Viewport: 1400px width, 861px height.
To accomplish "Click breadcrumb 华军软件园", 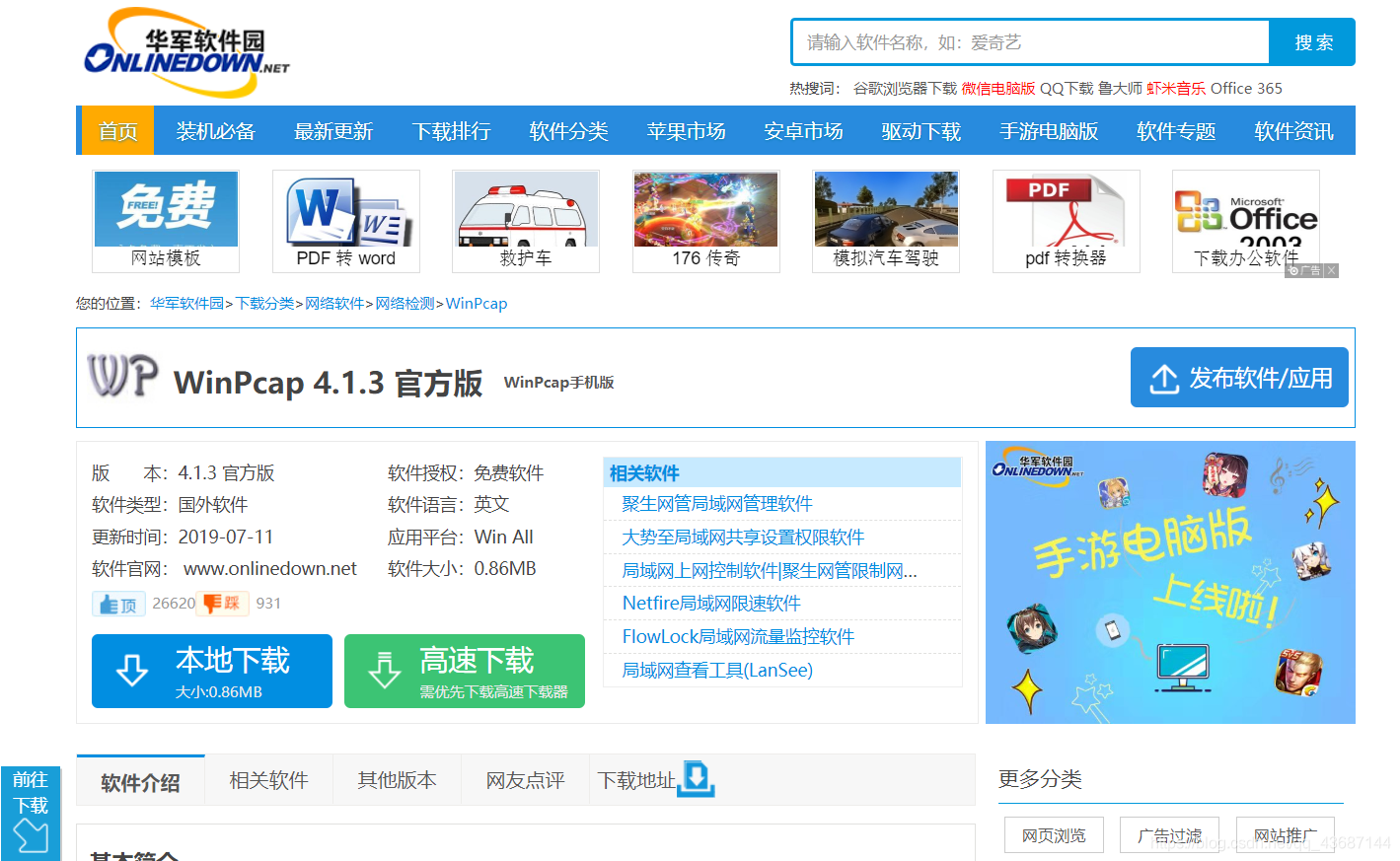I will (186, 304).
